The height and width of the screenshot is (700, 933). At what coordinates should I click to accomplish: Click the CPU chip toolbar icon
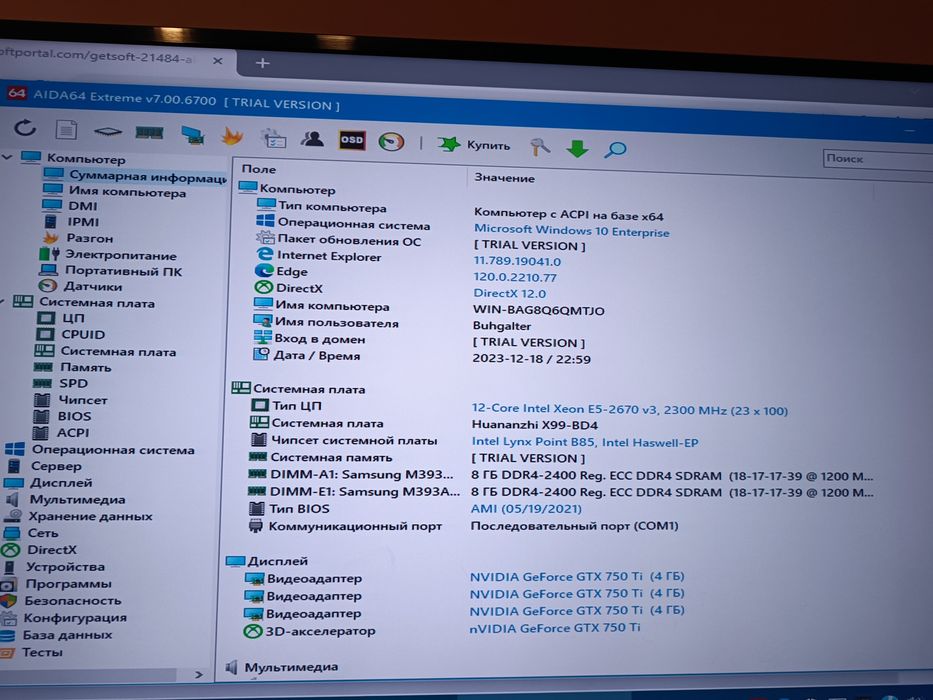[108, 132]
